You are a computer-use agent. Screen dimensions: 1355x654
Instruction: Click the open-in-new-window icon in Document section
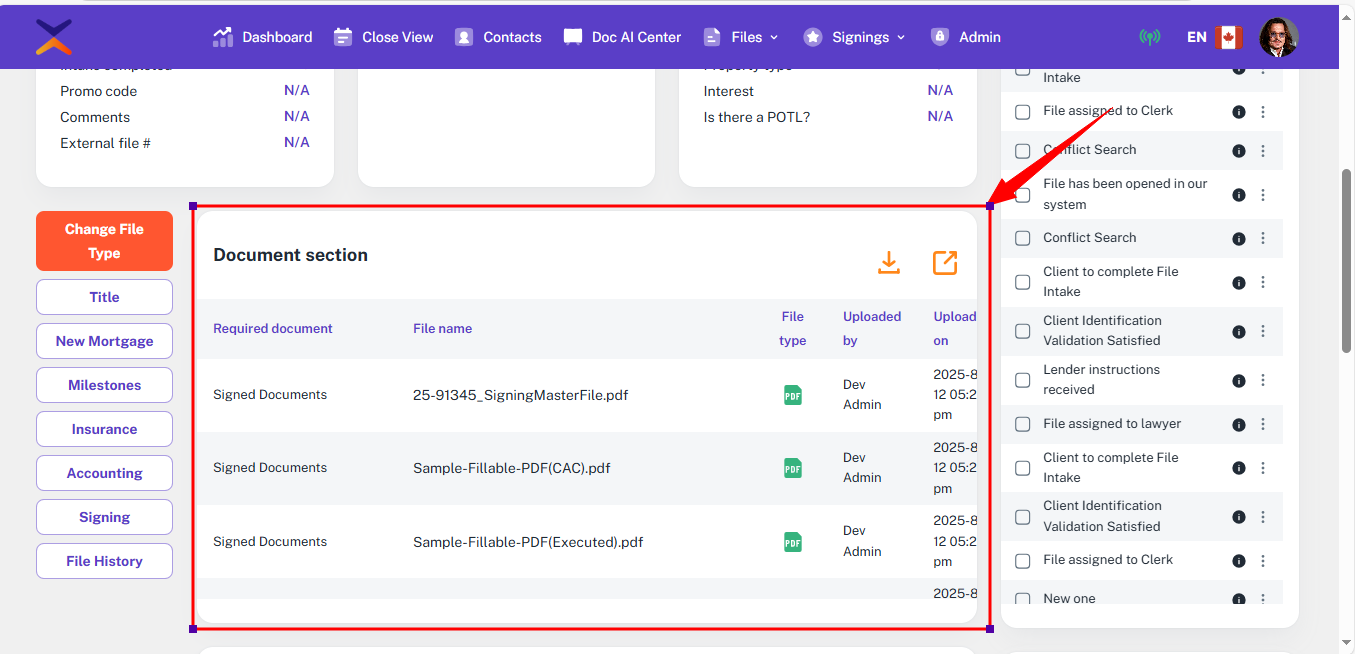(944, 263)
